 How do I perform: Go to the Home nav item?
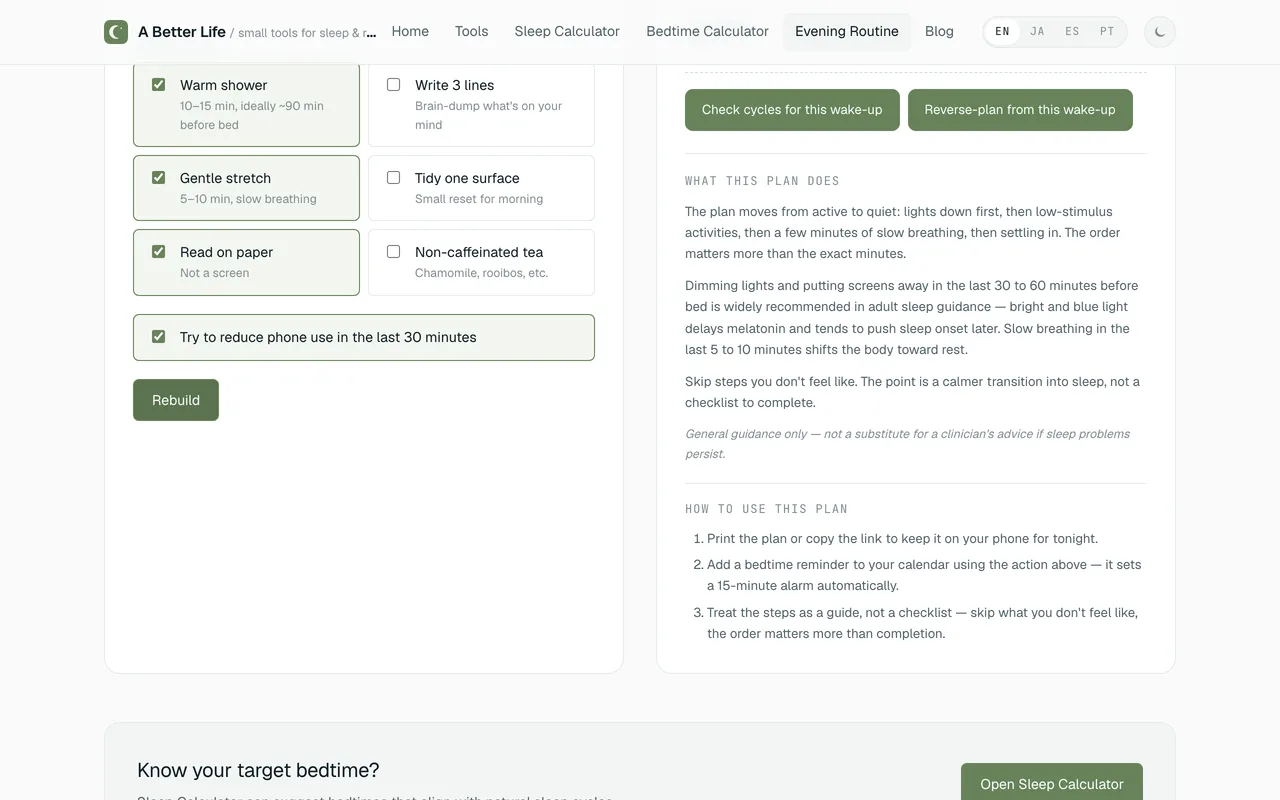tap(410, 32)
